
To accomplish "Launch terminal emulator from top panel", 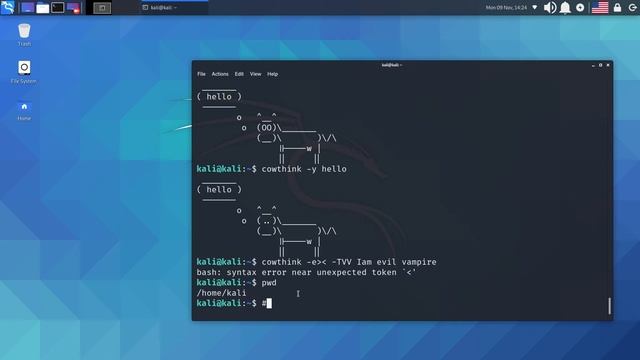I will 58,7.
